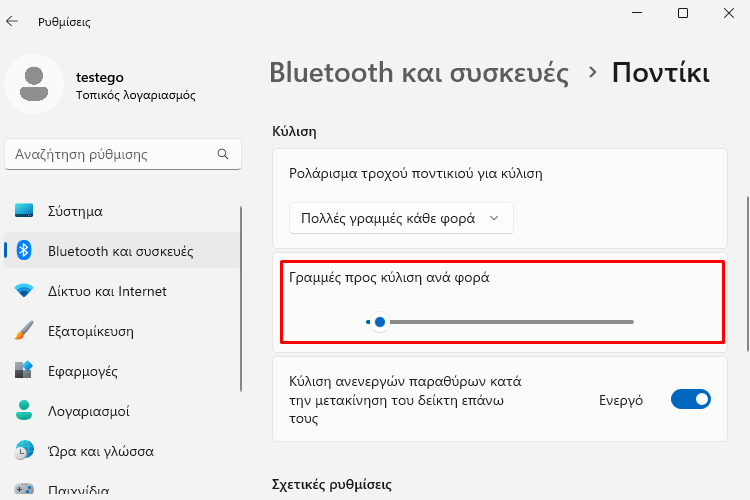Click the lines-to-scroll slider track
Screen dimensions: 750x500
tap(499, 322)
